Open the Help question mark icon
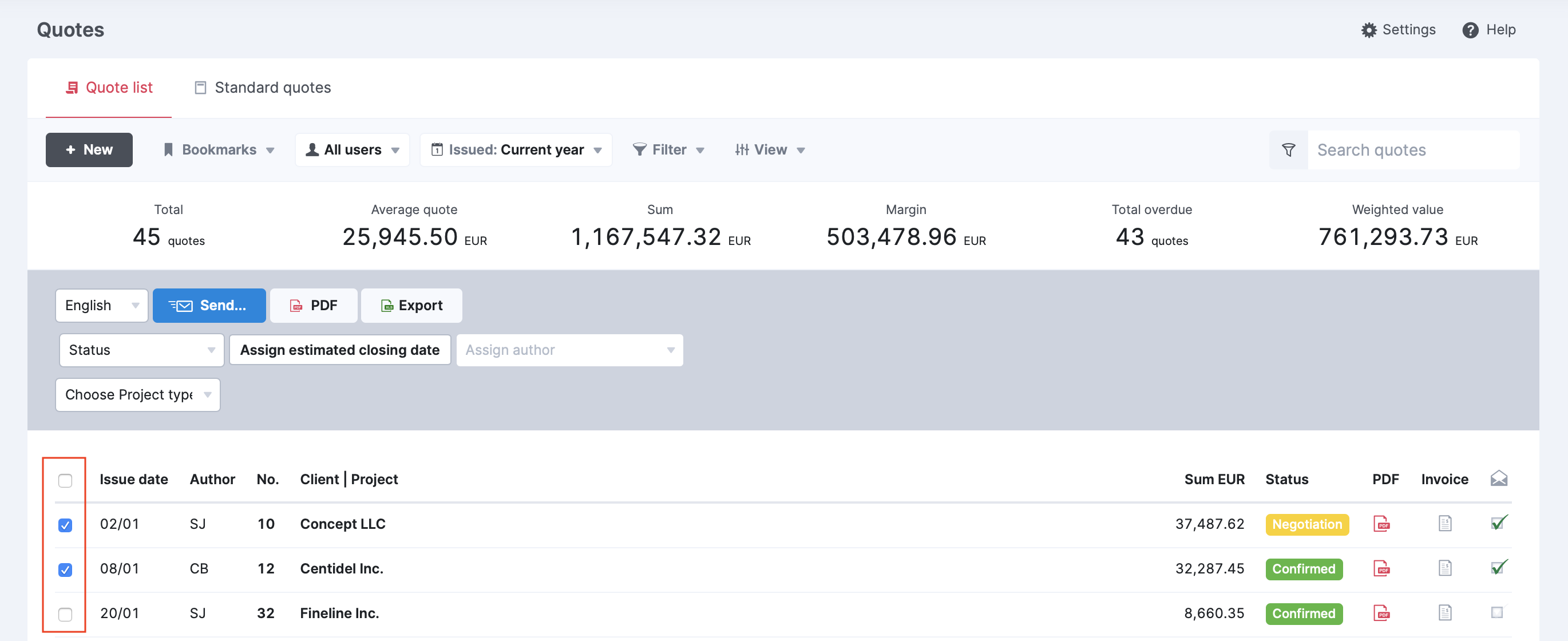The height and width of the screenshot is (641, 1568). [1470, 30]
